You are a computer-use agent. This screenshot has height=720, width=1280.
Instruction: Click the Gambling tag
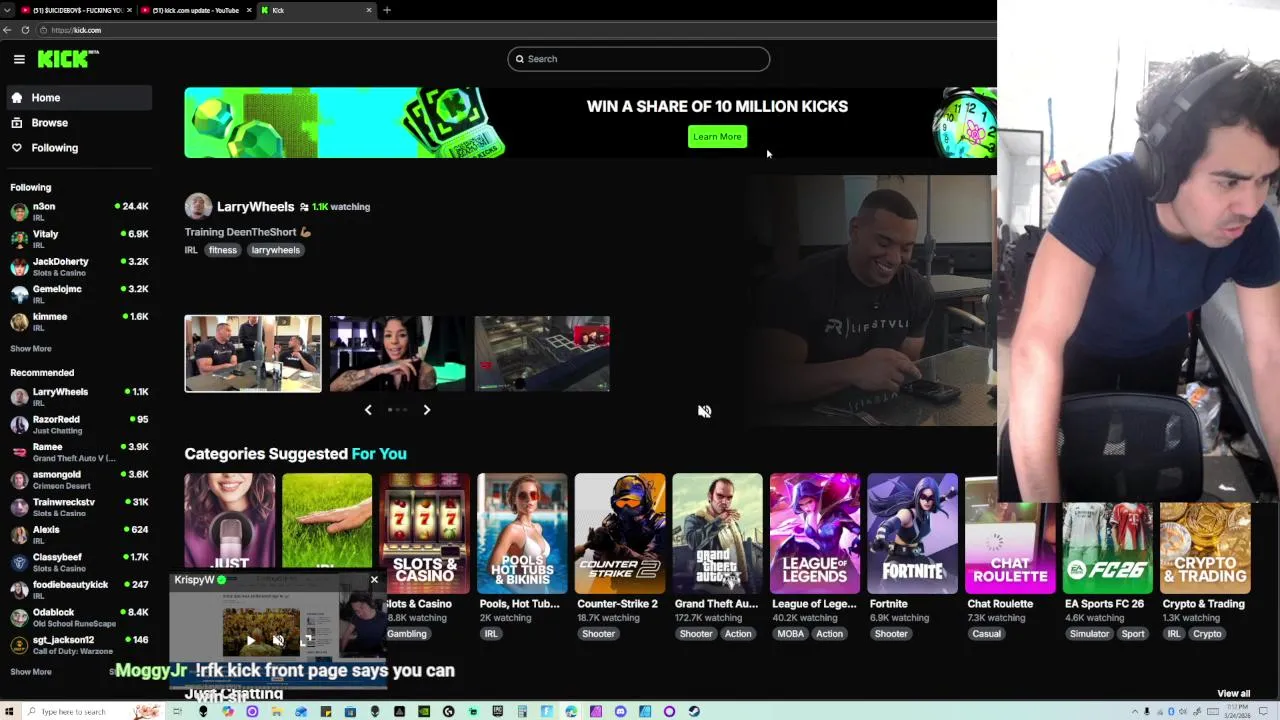(x=407, y=634)
